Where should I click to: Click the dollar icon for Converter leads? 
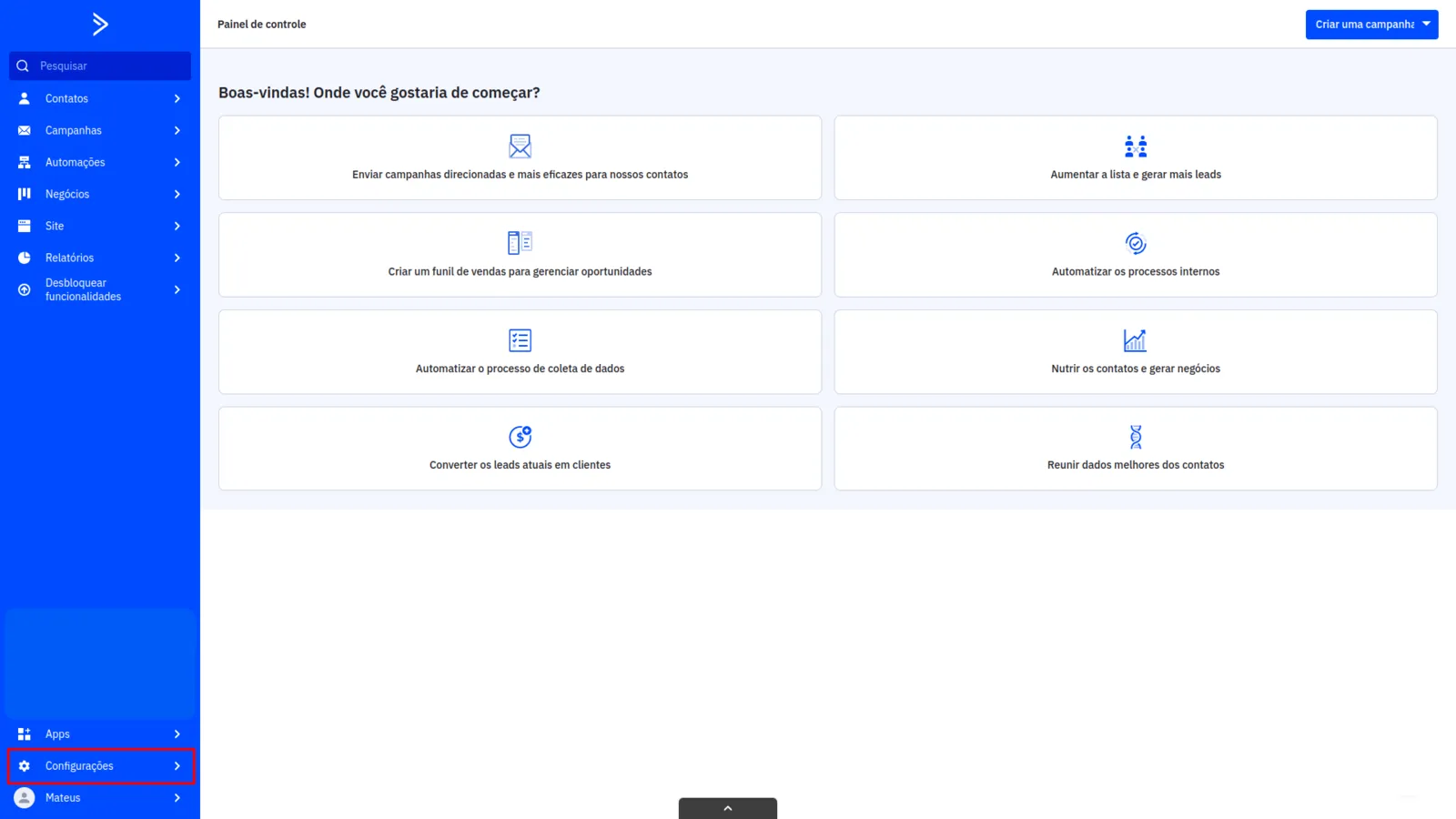point(520,437)
